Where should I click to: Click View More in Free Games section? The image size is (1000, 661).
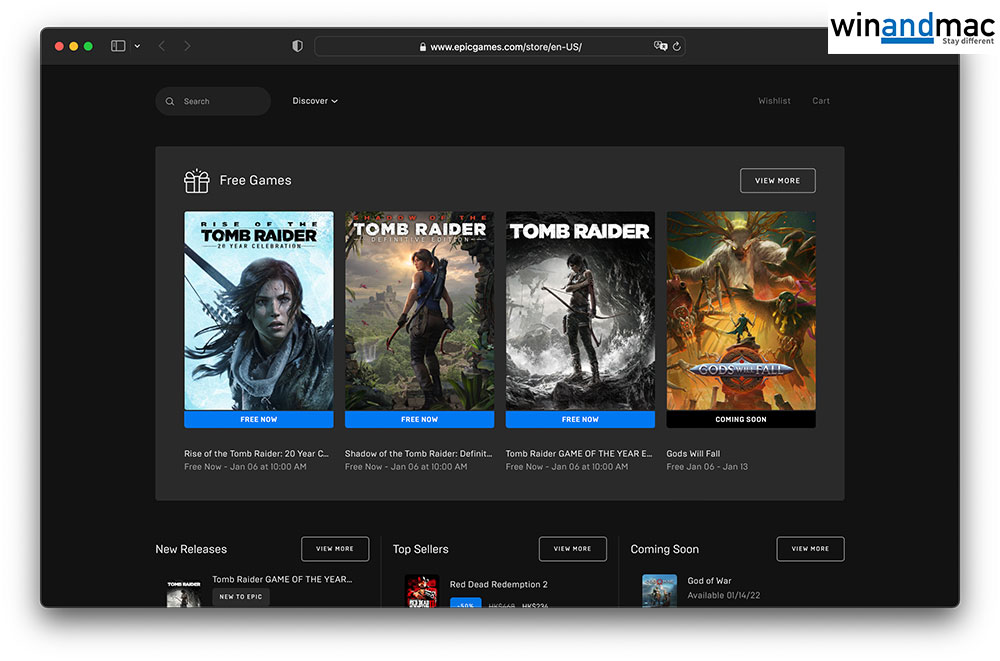tap(777, 181)
